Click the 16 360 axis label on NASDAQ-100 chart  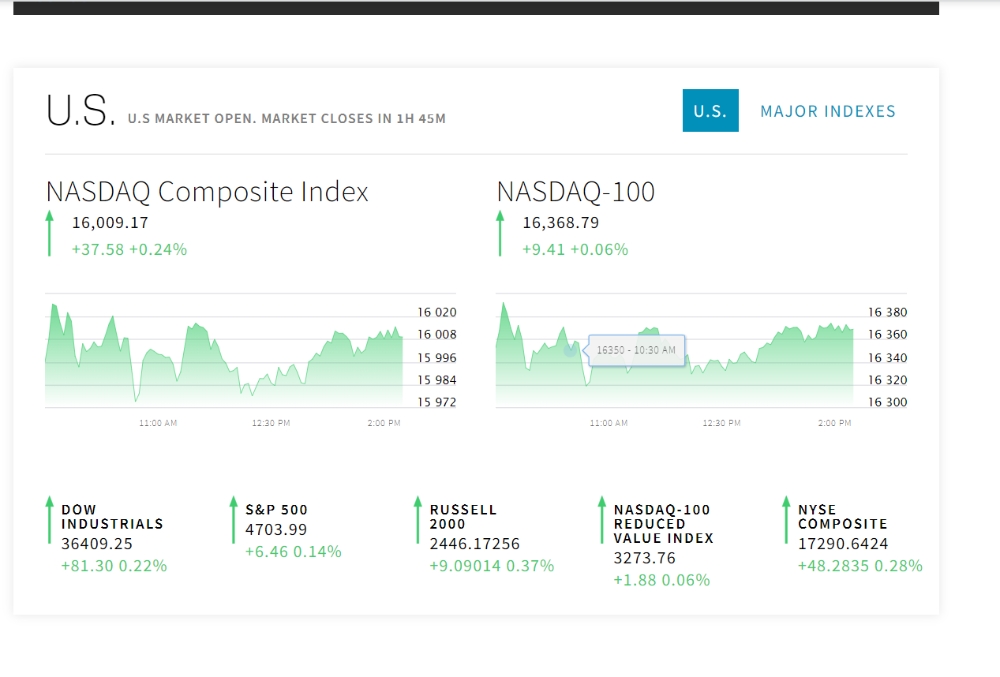(x=887, y=335)
